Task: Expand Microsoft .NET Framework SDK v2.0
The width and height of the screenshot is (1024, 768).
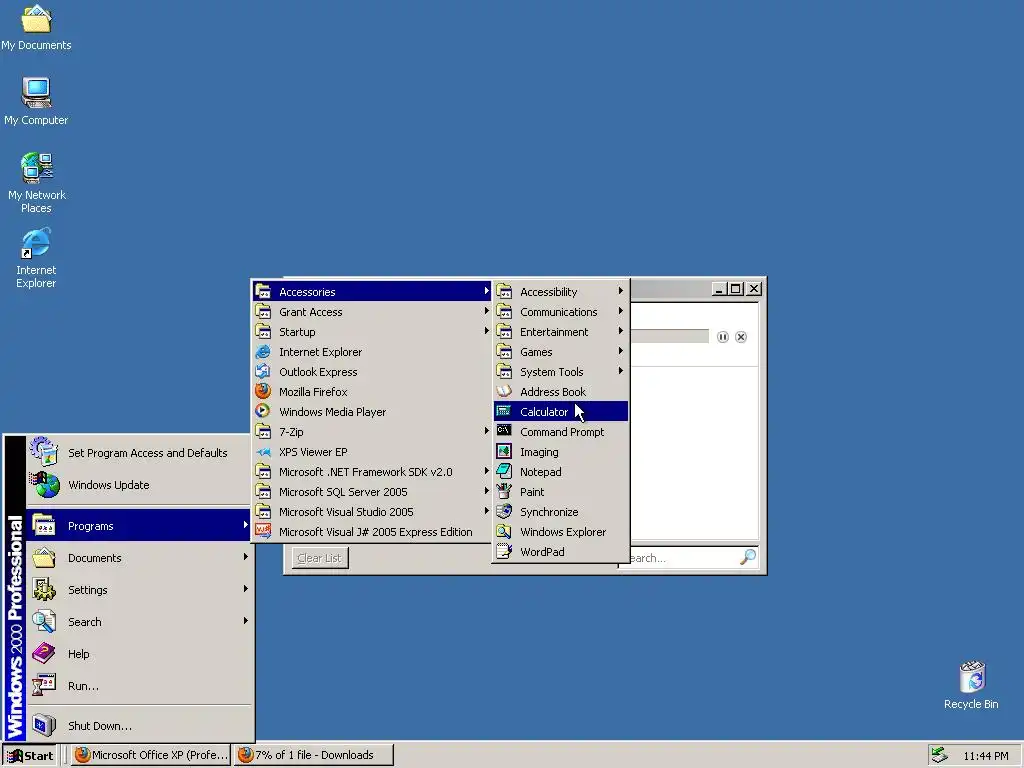Action: tap(372, 472)
